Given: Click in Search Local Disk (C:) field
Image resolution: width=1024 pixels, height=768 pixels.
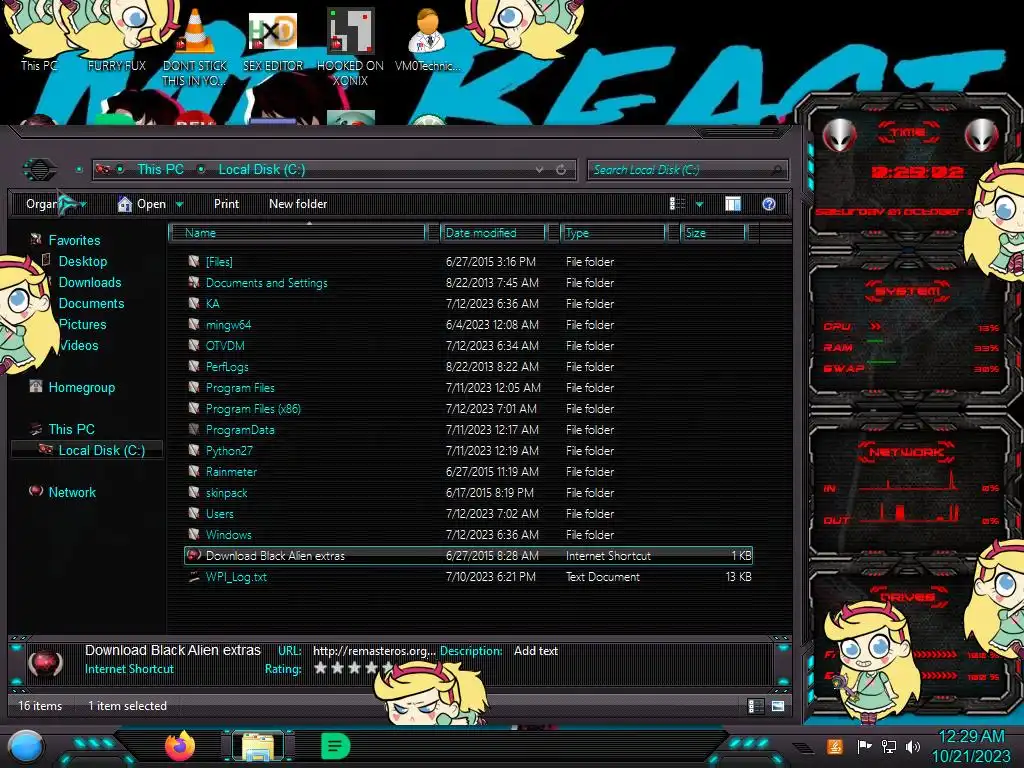Looking at the screenshot, I should (x=687, y=170).
